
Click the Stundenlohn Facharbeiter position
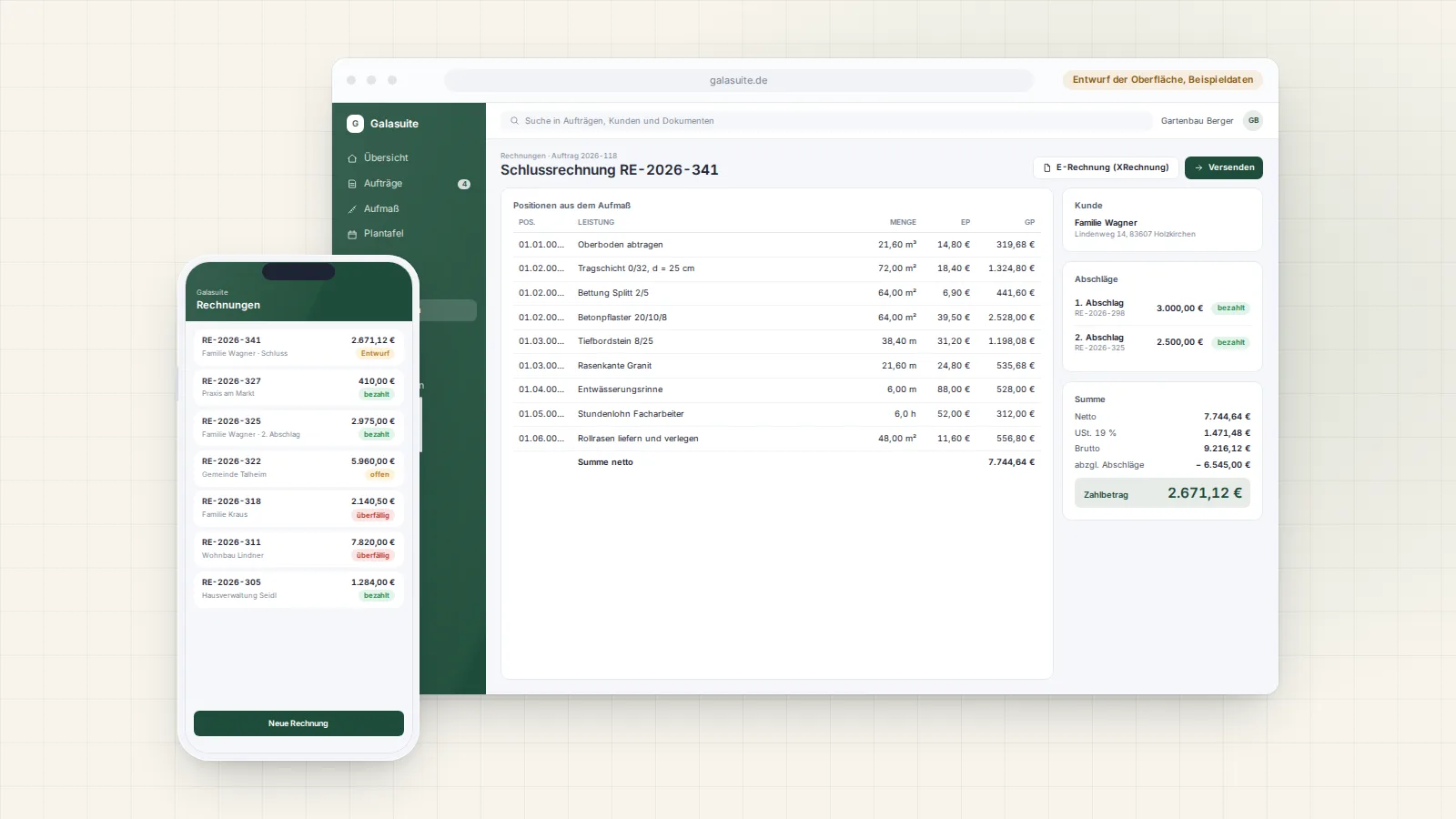pyautogui.click(x=776, y=414)
